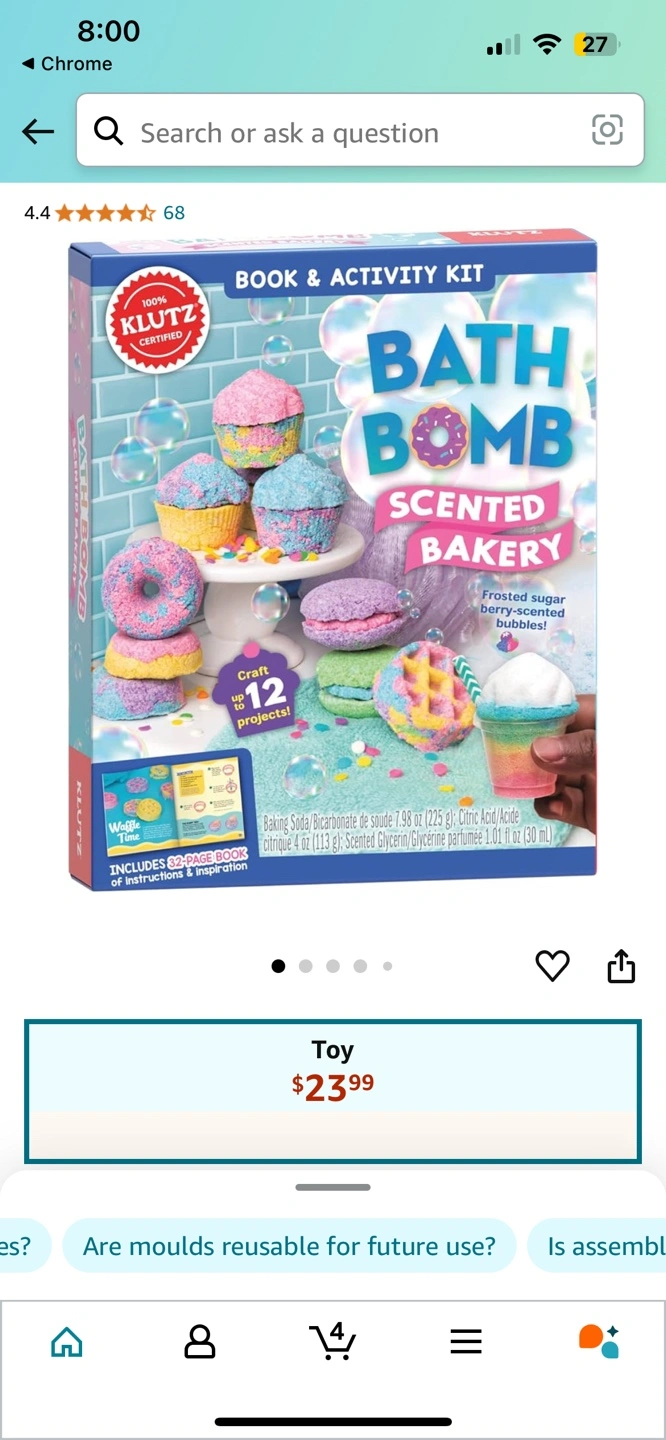Focus the 'Search or ask a question' field
This screenshot has height=1440, width=666.
[x=360, y=130]
